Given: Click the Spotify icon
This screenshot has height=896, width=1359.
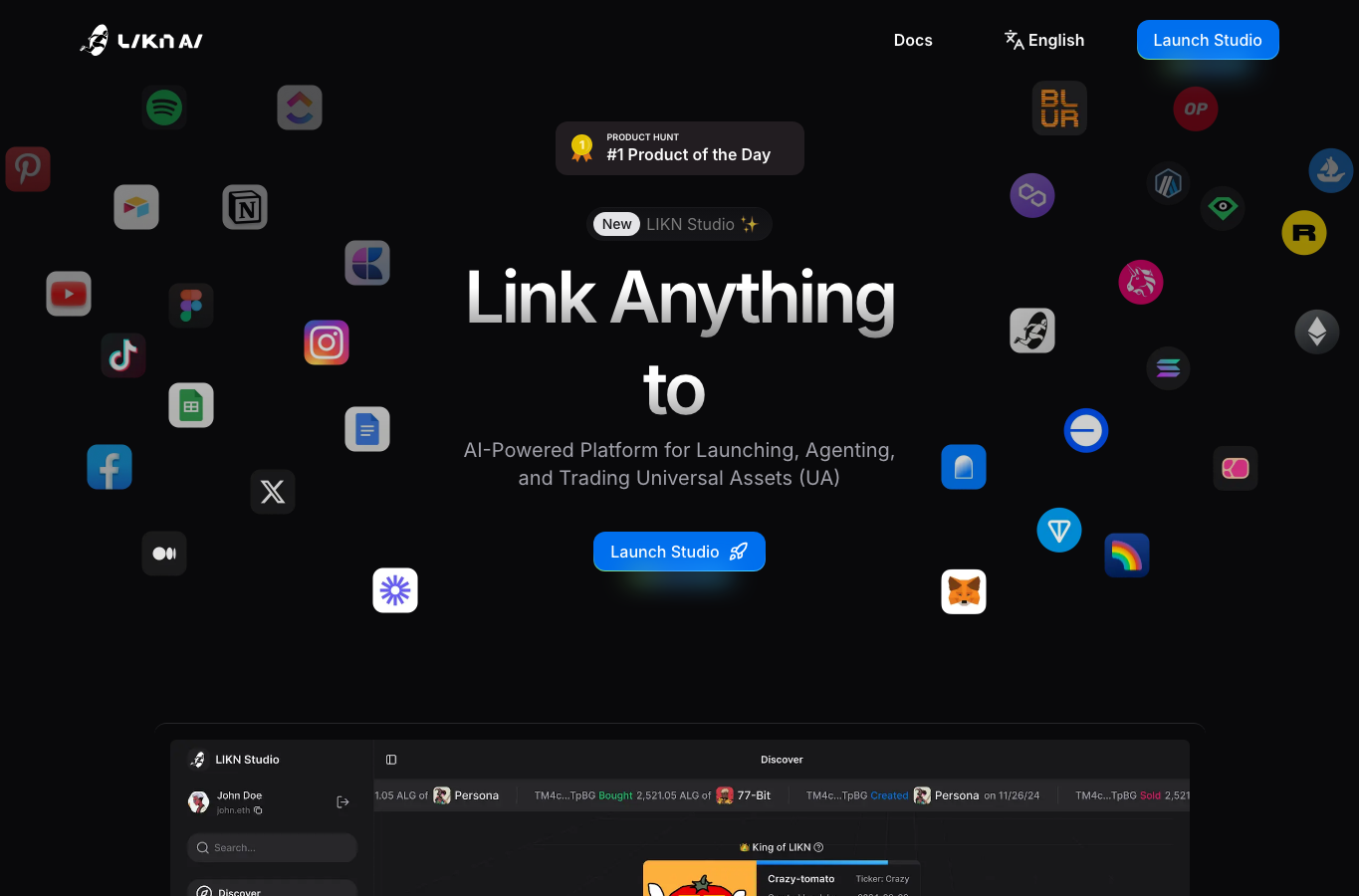Looking at the screenshot, I should pos(164,108).
